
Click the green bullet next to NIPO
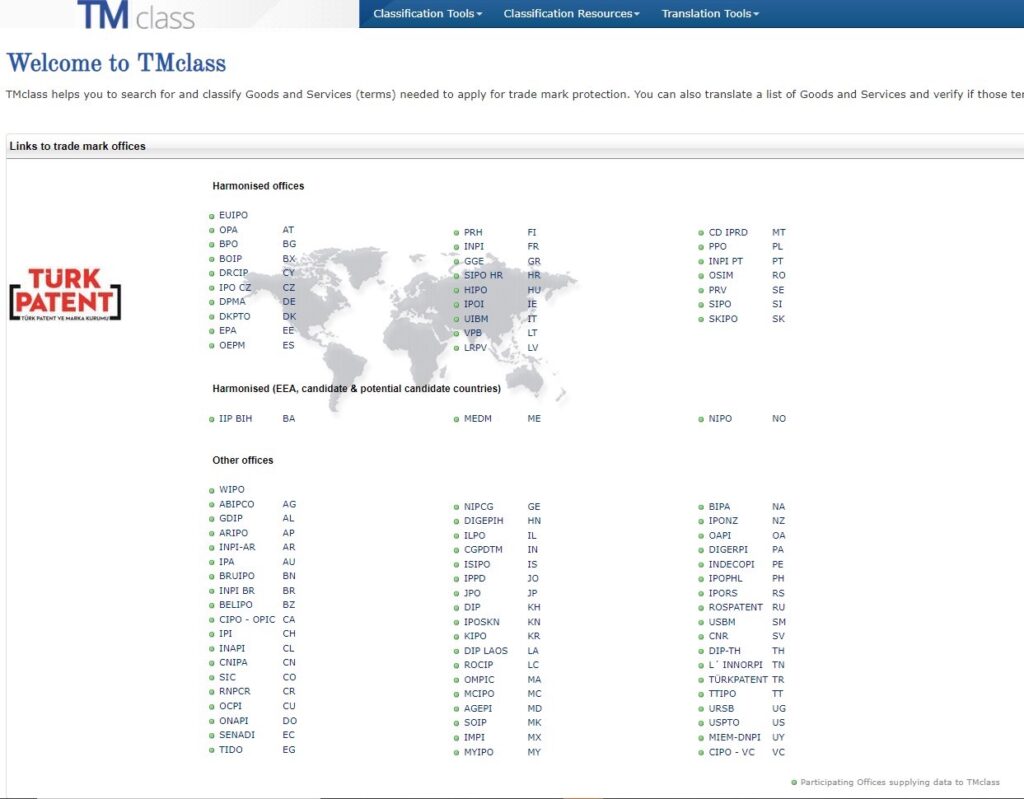(x=701, y=419)
